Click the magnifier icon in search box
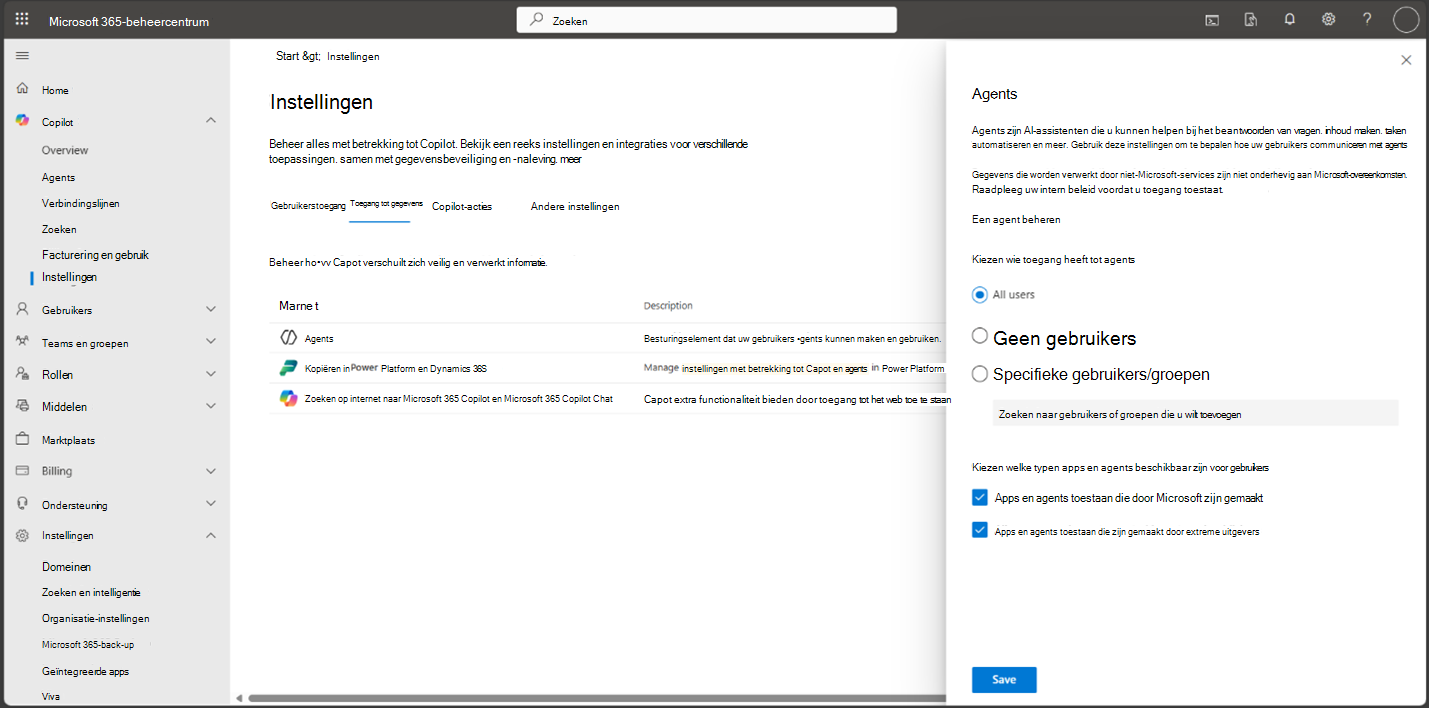 pyautogui.click(x=537, y=19)
